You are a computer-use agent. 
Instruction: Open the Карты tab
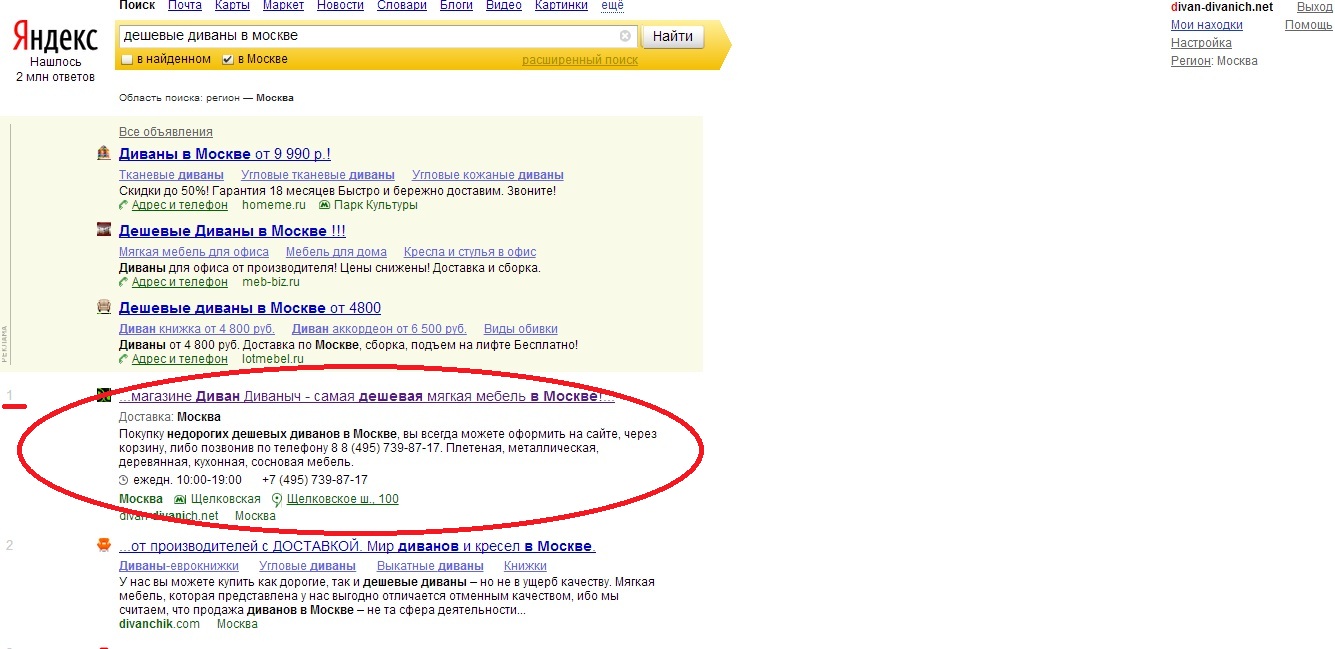232,6
